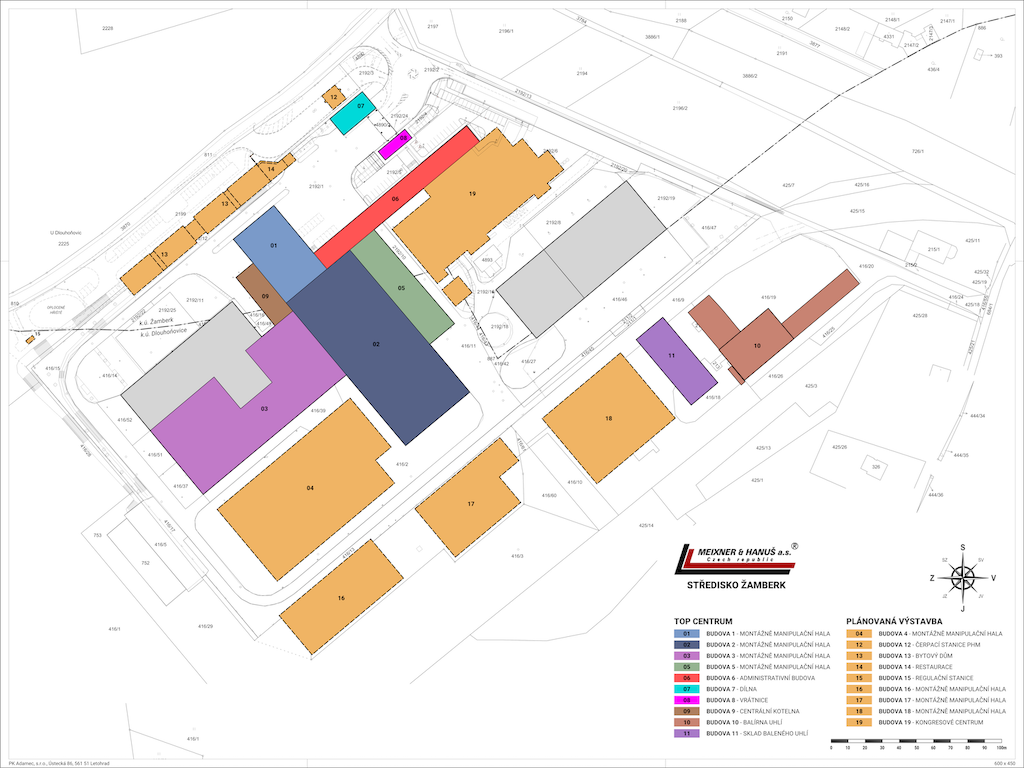Click the distance scale bar
Image resolution: width=1024 pixels, height=768 pixels.
click(918, 745)
